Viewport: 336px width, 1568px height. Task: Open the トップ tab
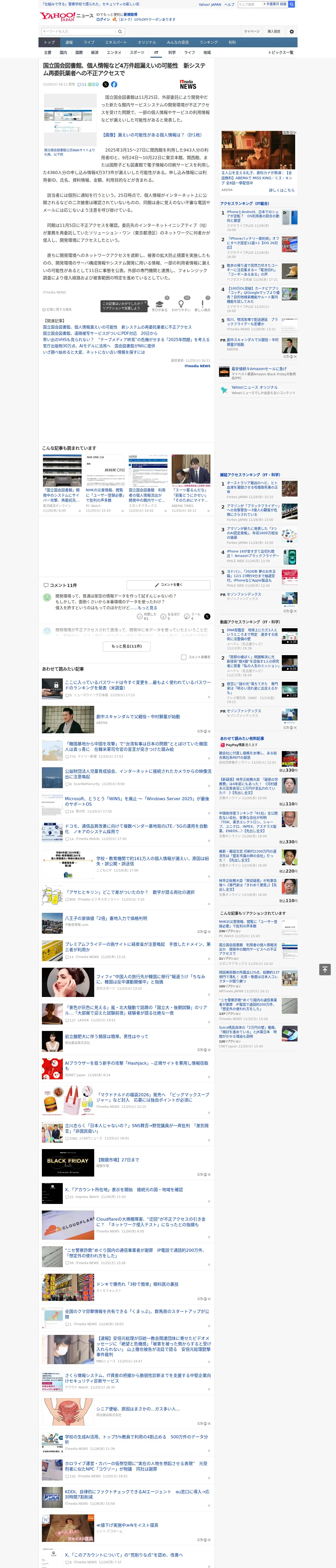click(x=49, y=42)
